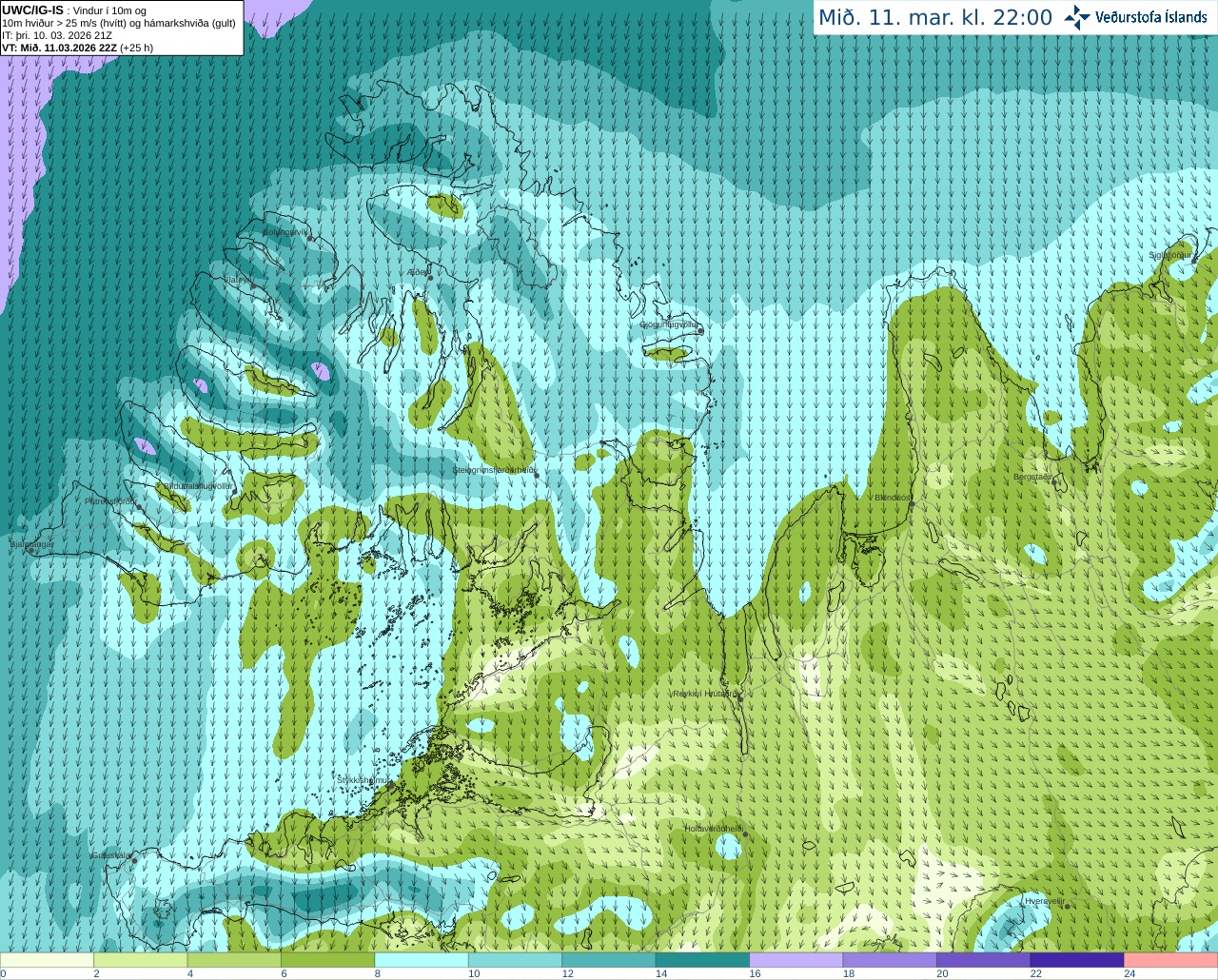
Task: Click the VT: Mið. 11.03.2026 22Z line
Action: [59, 48]
